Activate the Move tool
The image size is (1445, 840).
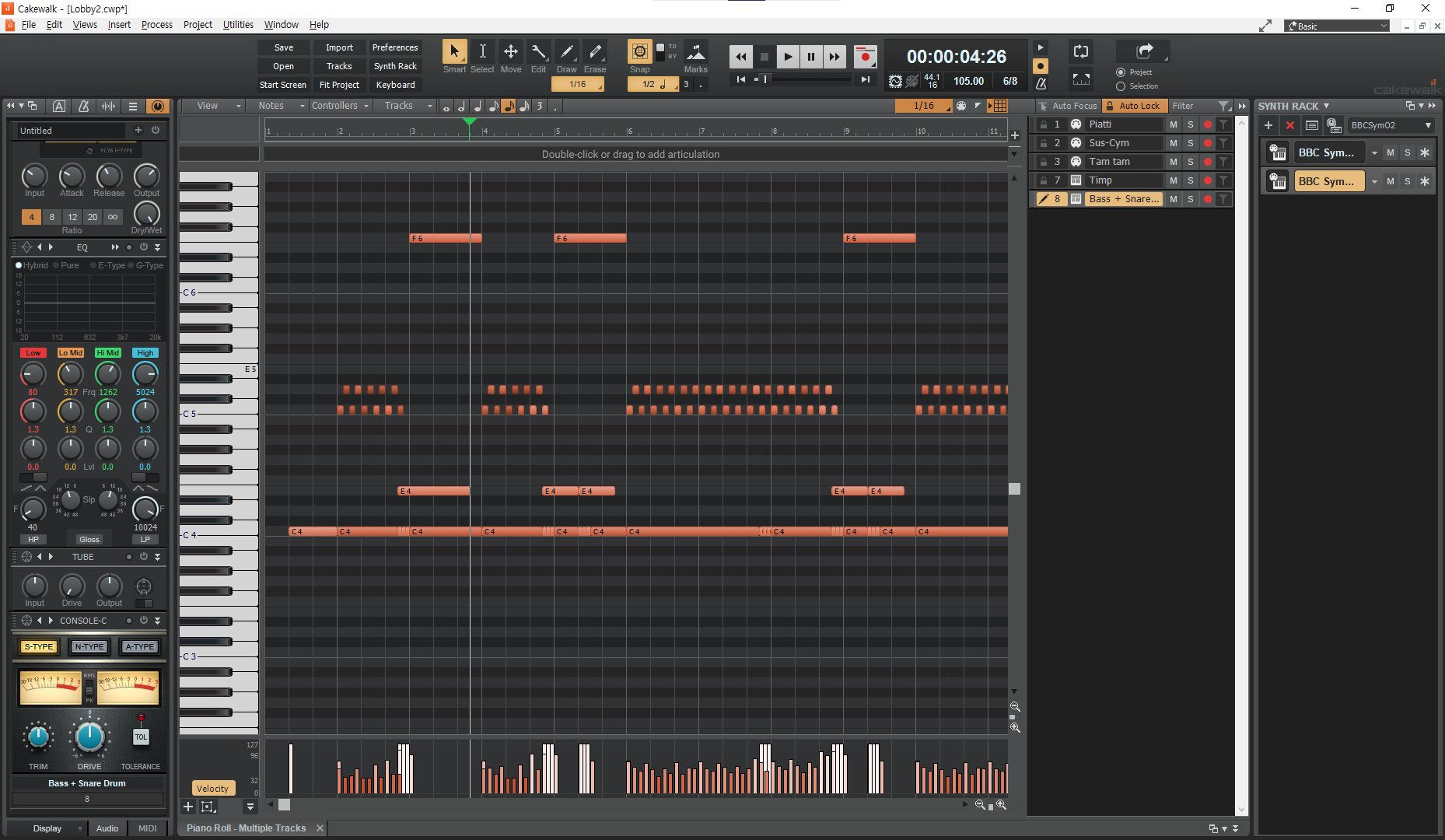510,52
